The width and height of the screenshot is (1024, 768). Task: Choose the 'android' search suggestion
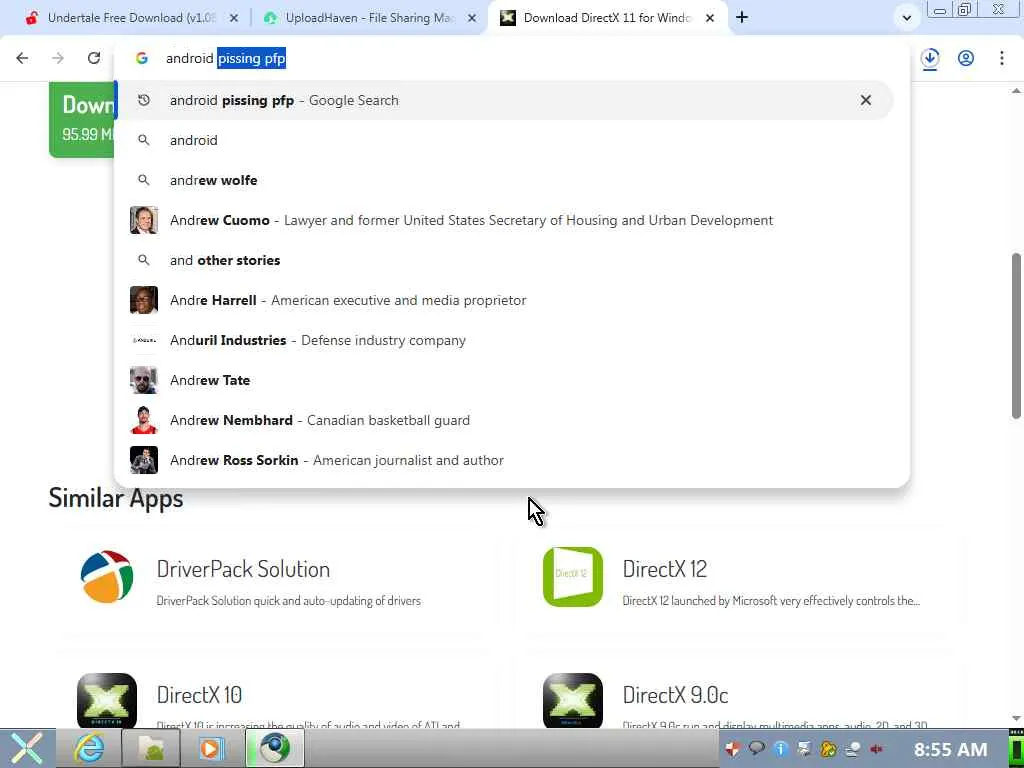coord(504,140)
